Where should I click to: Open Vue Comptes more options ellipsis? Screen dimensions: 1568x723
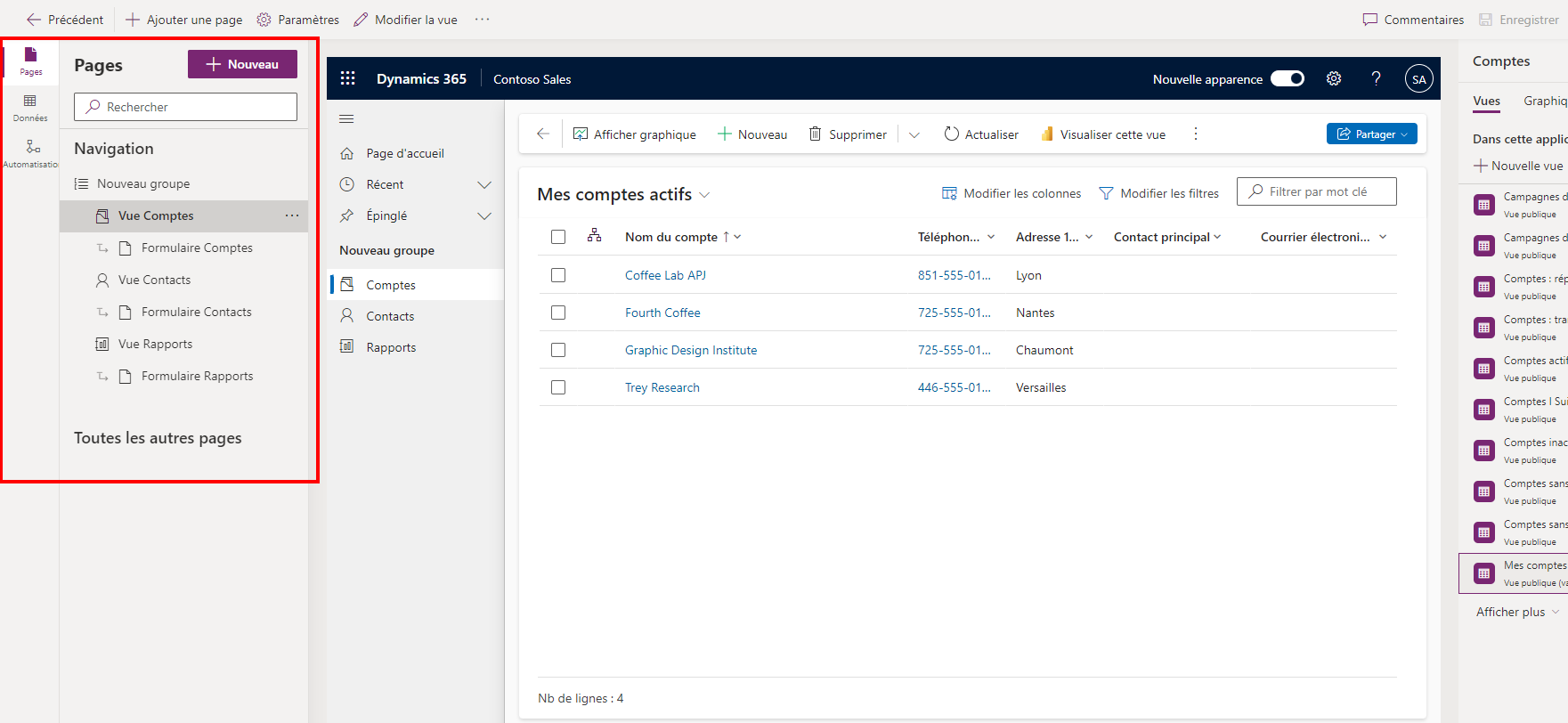[292, 215]
